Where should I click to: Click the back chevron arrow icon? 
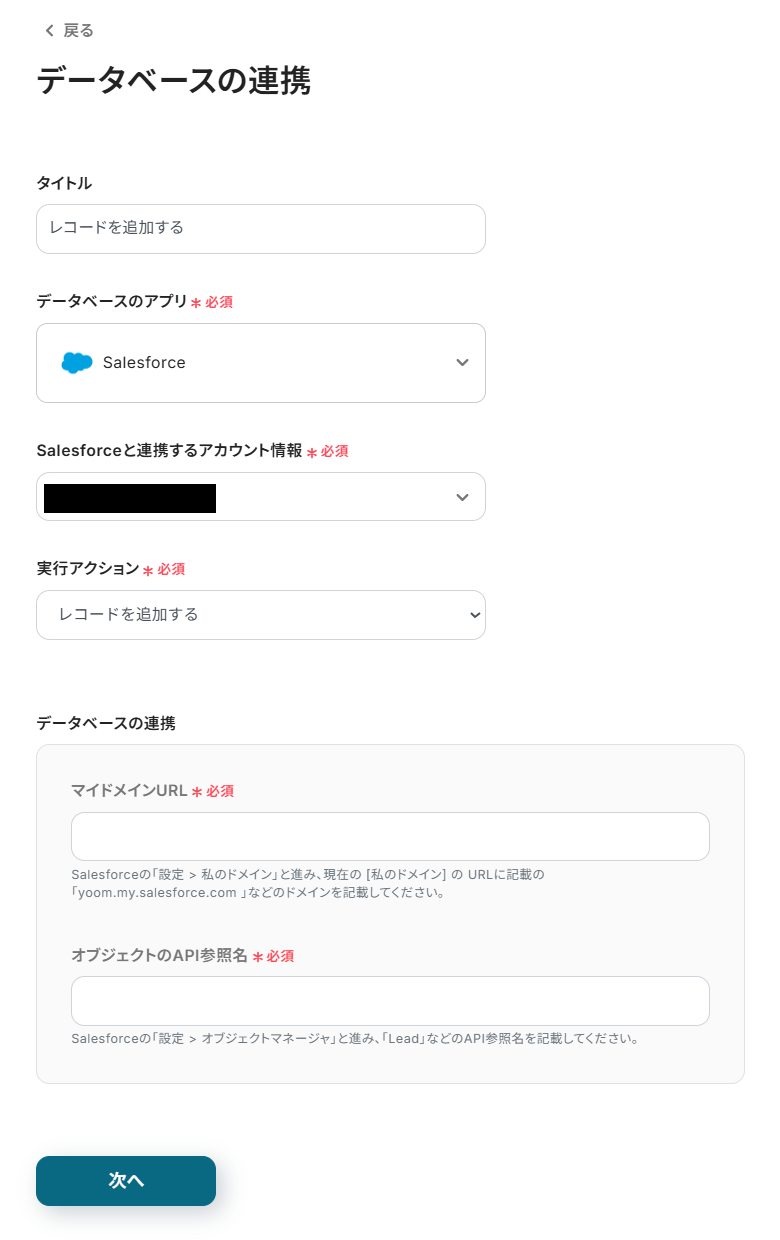[x=49, y=31]
